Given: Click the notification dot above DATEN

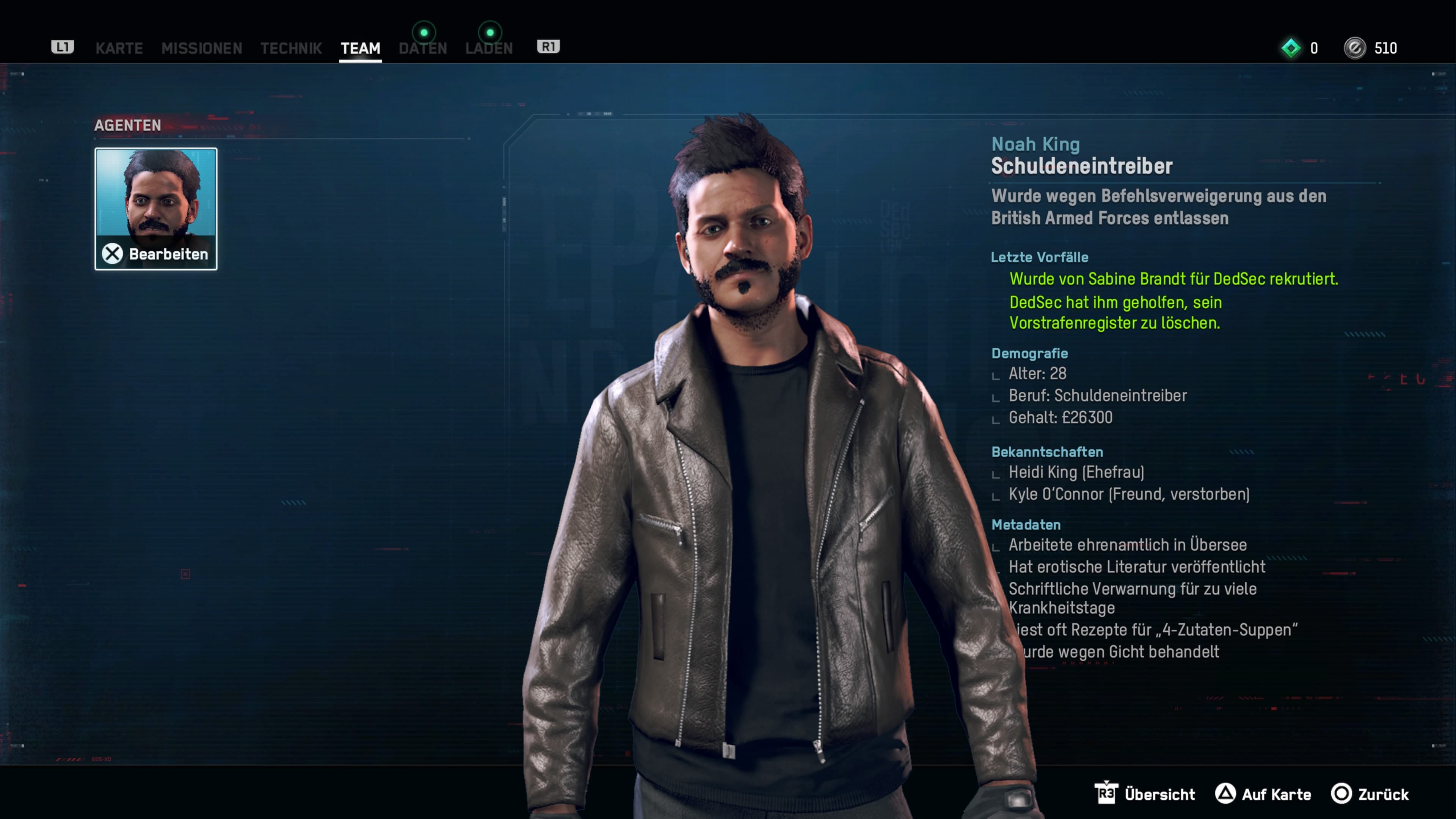Looking at the screenshot, I should pyautogui.click(x=424, y=32).
